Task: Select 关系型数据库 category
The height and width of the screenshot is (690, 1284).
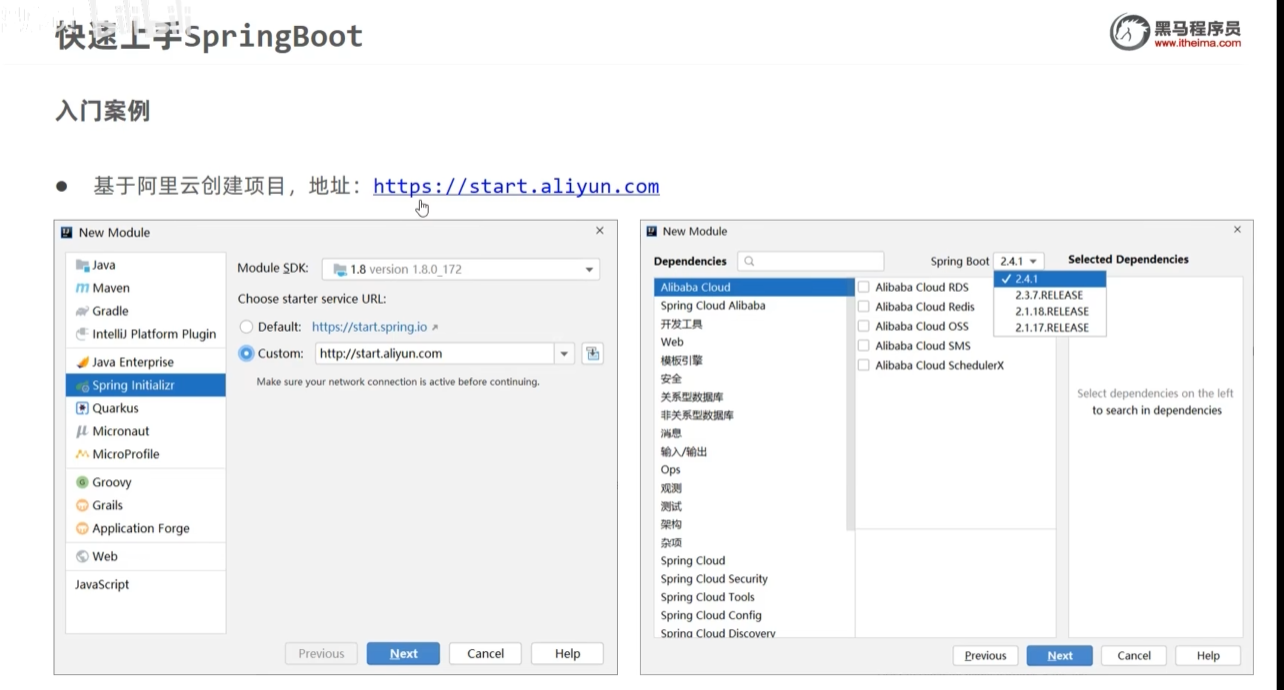Action: (x=751, y=397)
